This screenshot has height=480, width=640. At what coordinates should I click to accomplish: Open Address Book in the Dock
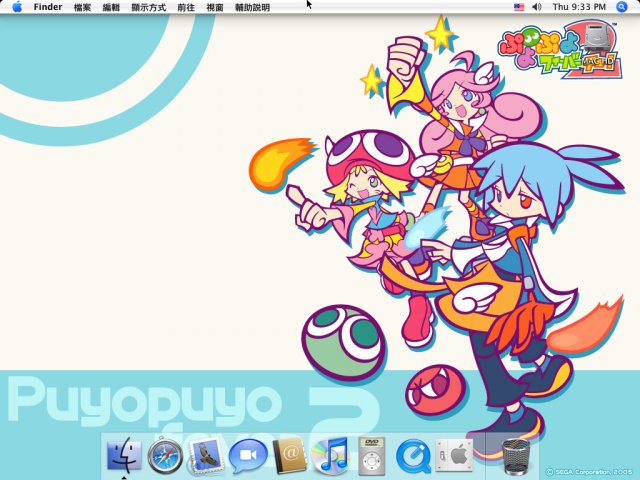pos(289,455)
